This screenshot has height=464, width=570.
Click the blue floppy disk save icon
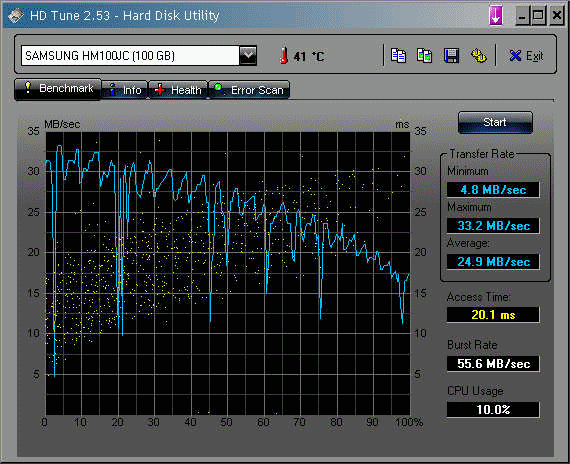[x=451, y=56]
